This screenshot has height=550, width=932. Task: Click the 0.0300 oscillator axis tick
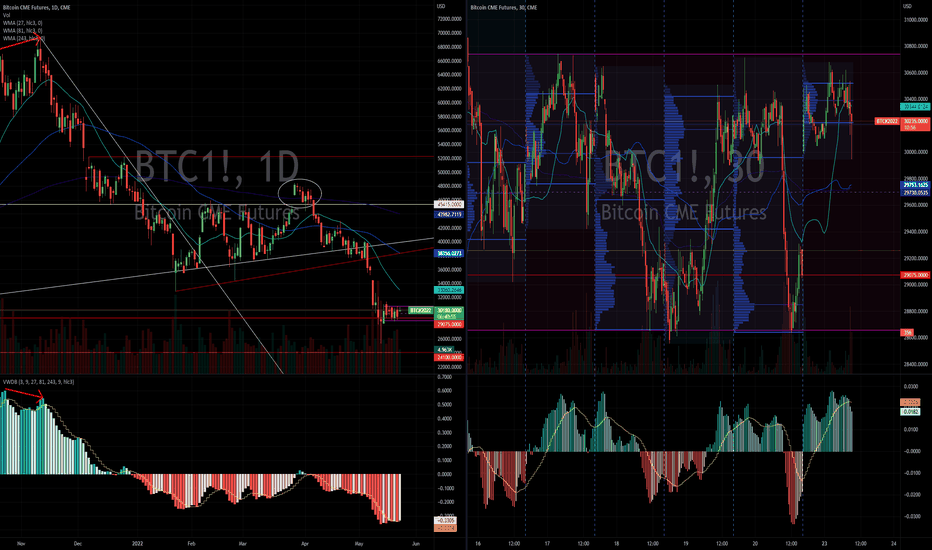click(911, 386)
